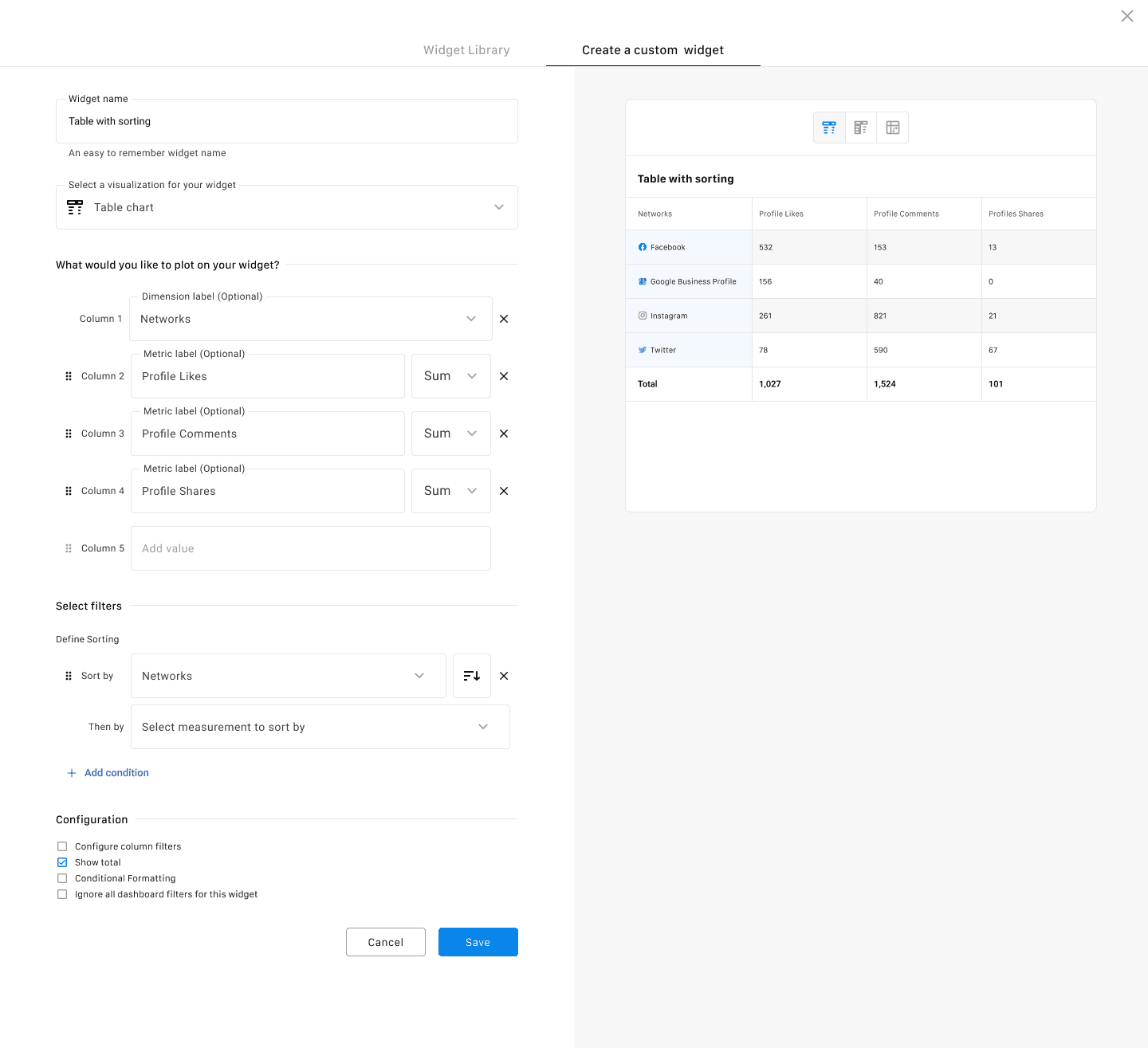The image size is (1148, 1048).
Task: Click the drag handle for Column 3
Action: point(69,434)
